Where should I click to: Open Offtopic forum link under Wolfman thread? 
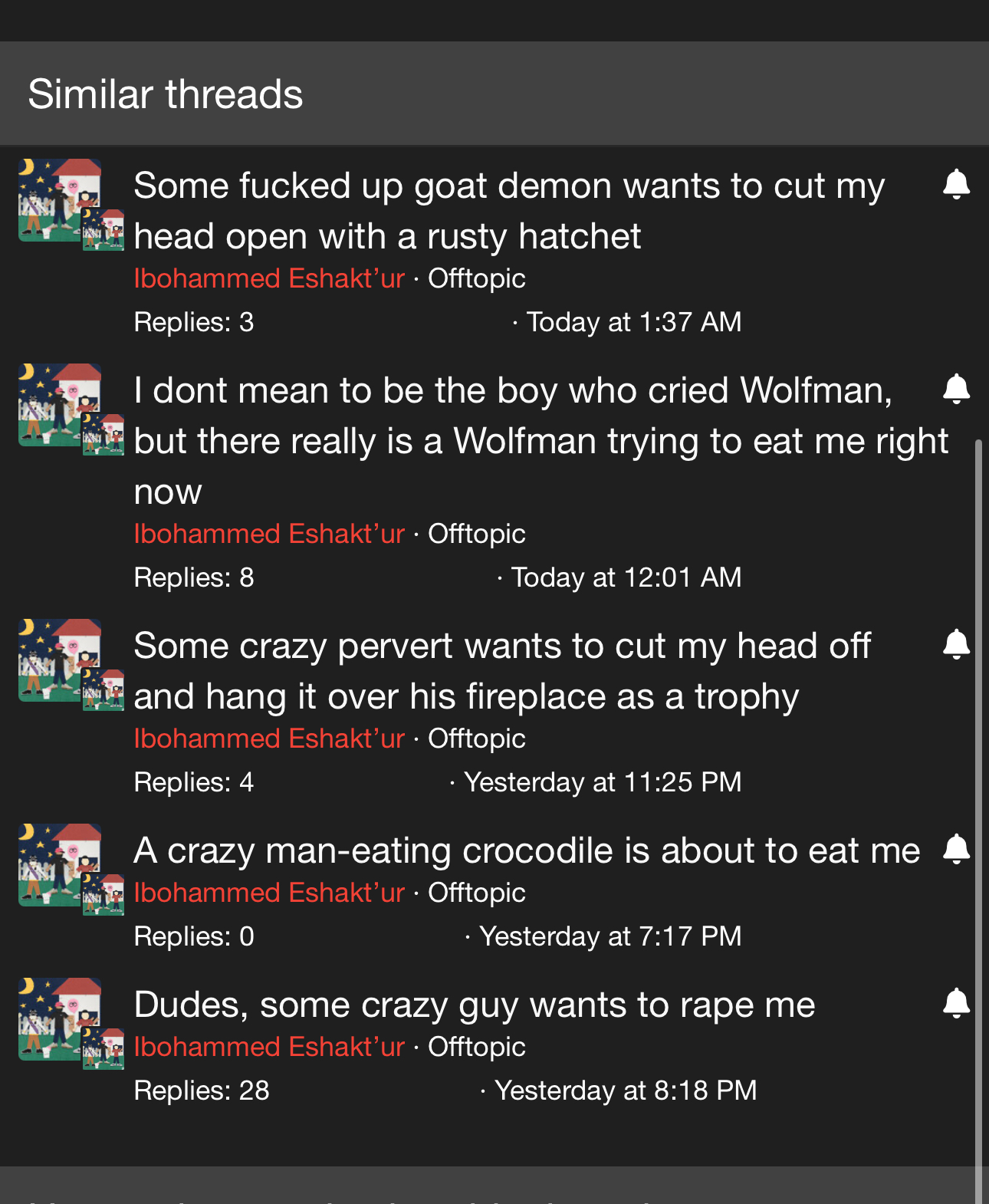point(476,534)
